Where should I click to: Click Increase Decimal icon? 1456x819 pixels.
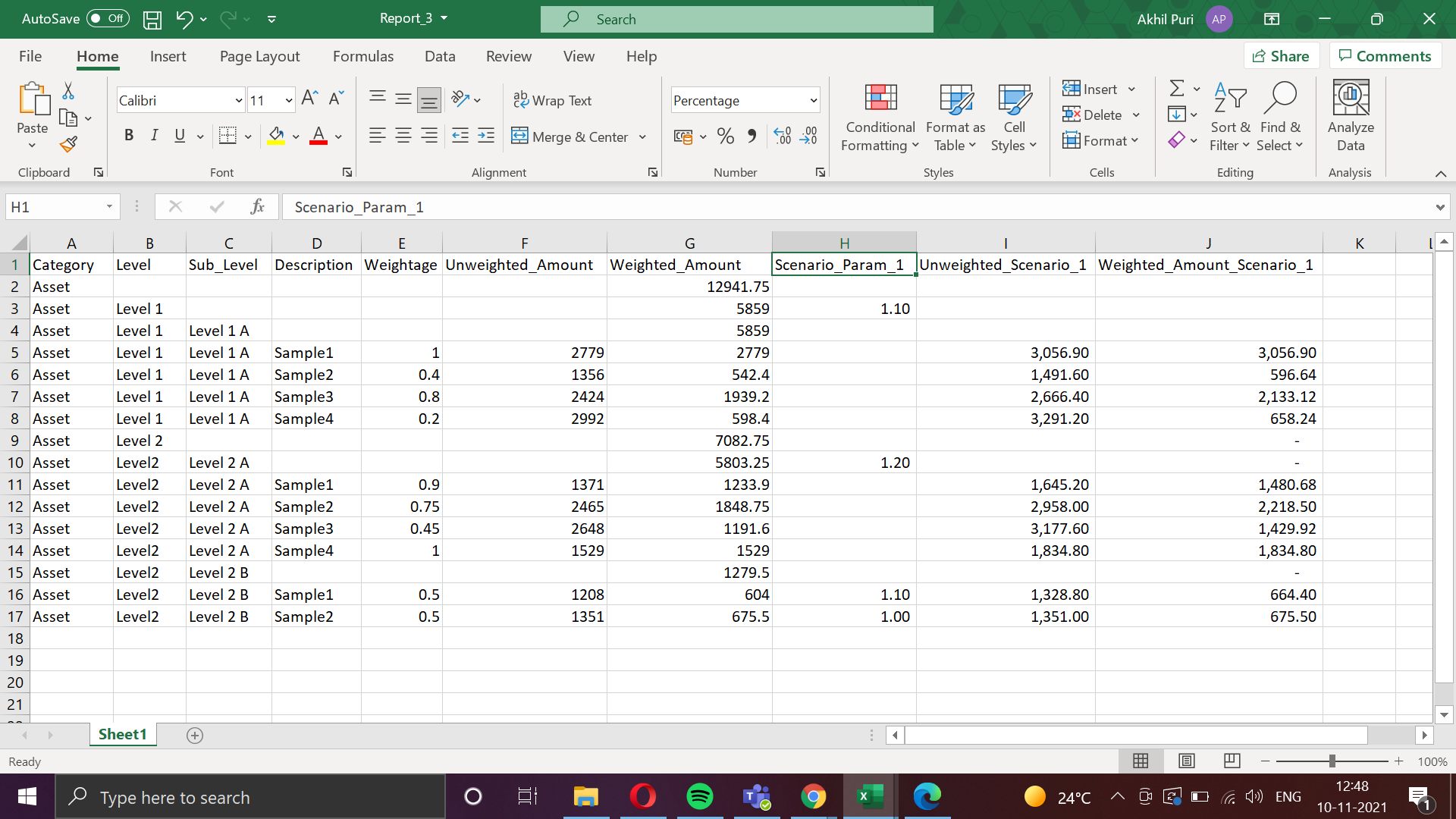[x=783, y=136]
